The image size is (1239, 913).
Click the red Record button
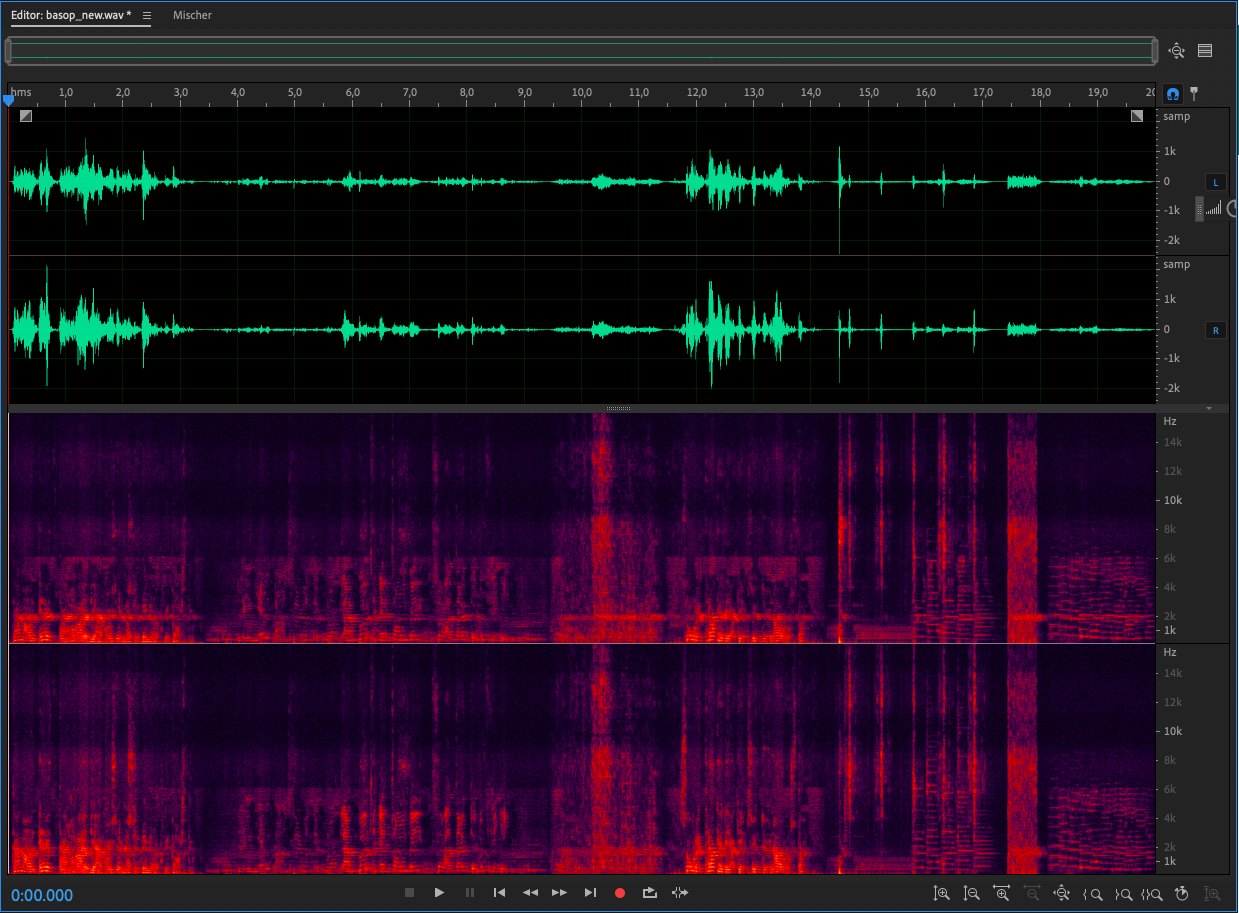tap(620, 893)
